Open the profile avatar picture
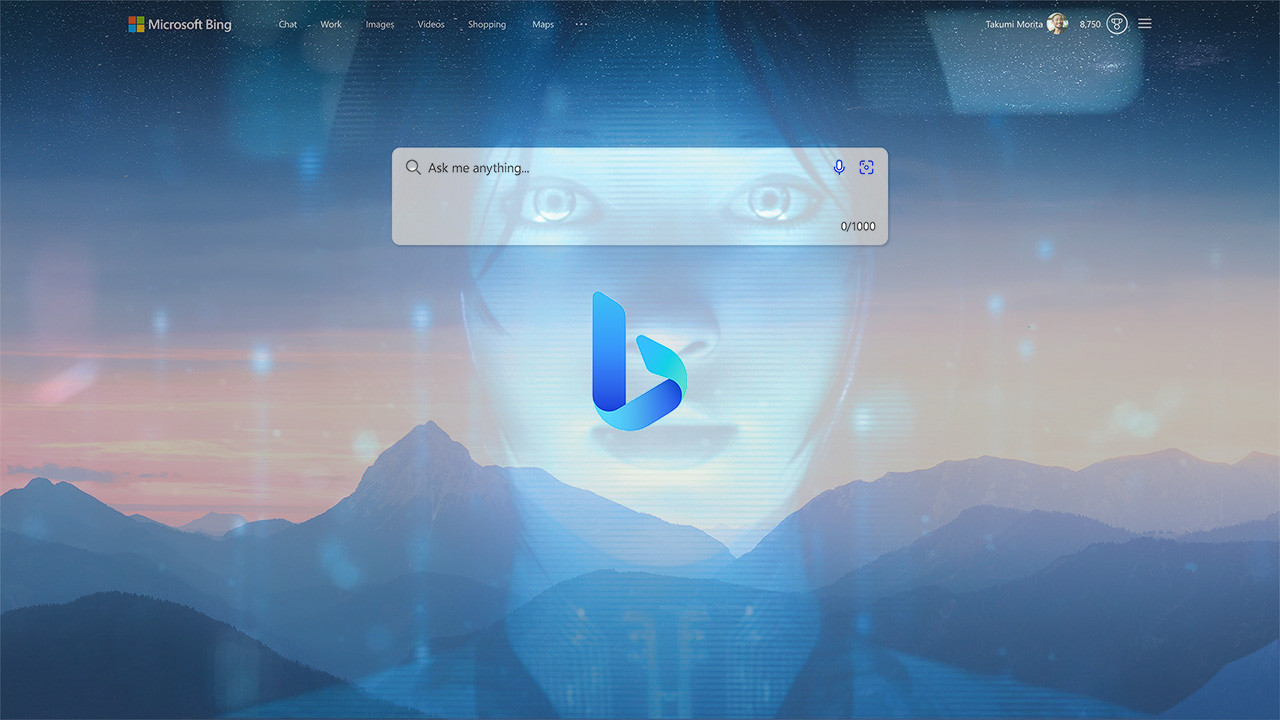Image resolution: width=1280 pixels, height=720 pixels. click(x=1057, y=24)
